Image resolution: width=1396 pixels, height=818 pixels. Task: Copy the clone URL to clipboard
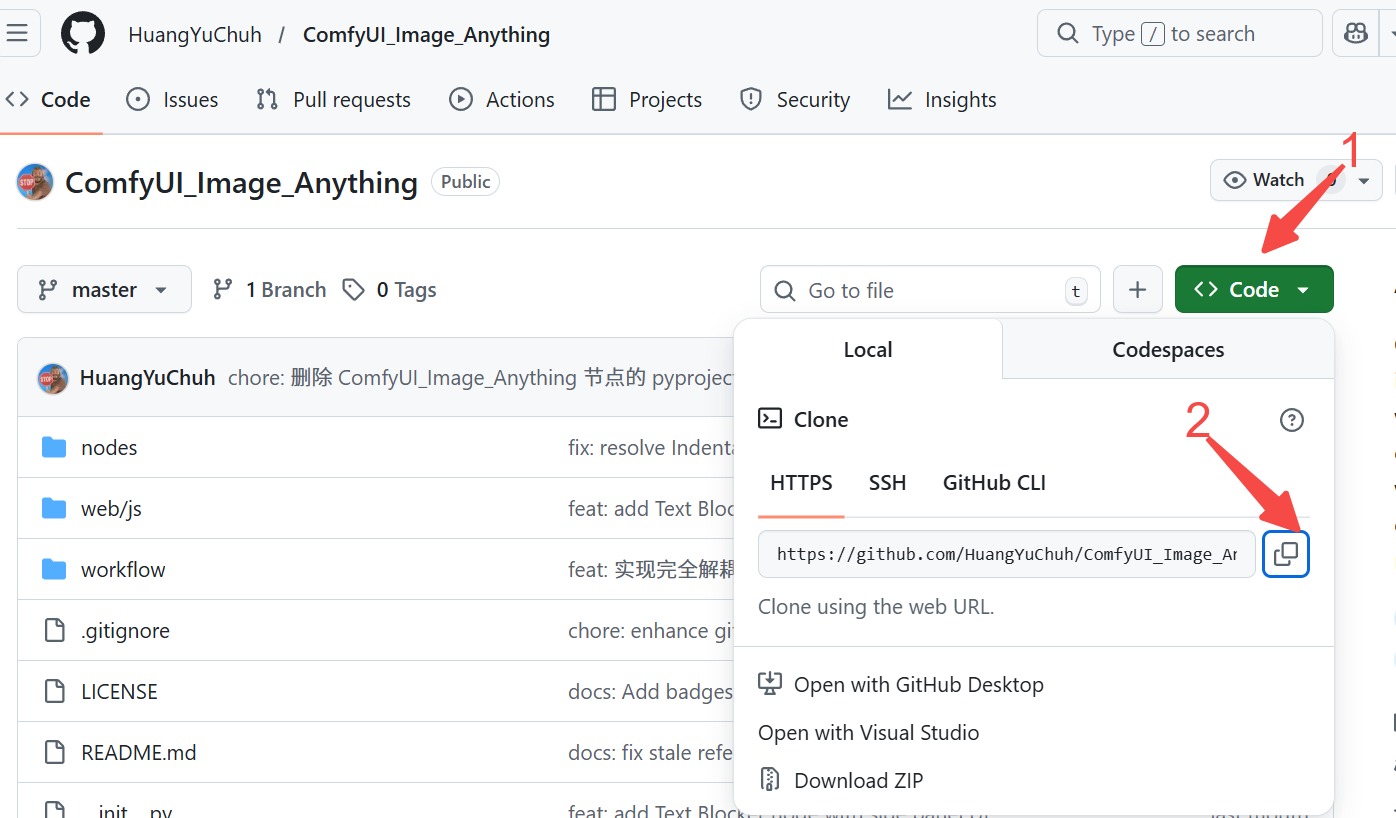point(1286,554)
